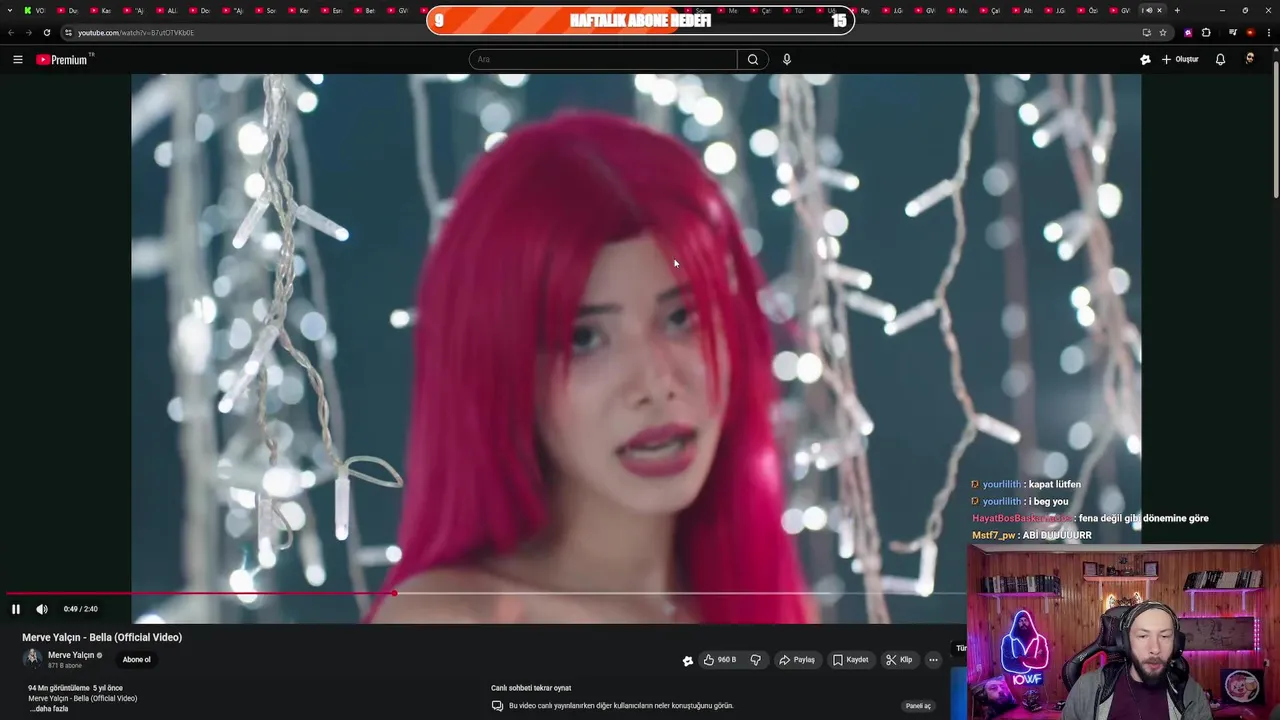Save the video with Kaydet
This screenshot has height=720, width=1280.
coord(850,660)
